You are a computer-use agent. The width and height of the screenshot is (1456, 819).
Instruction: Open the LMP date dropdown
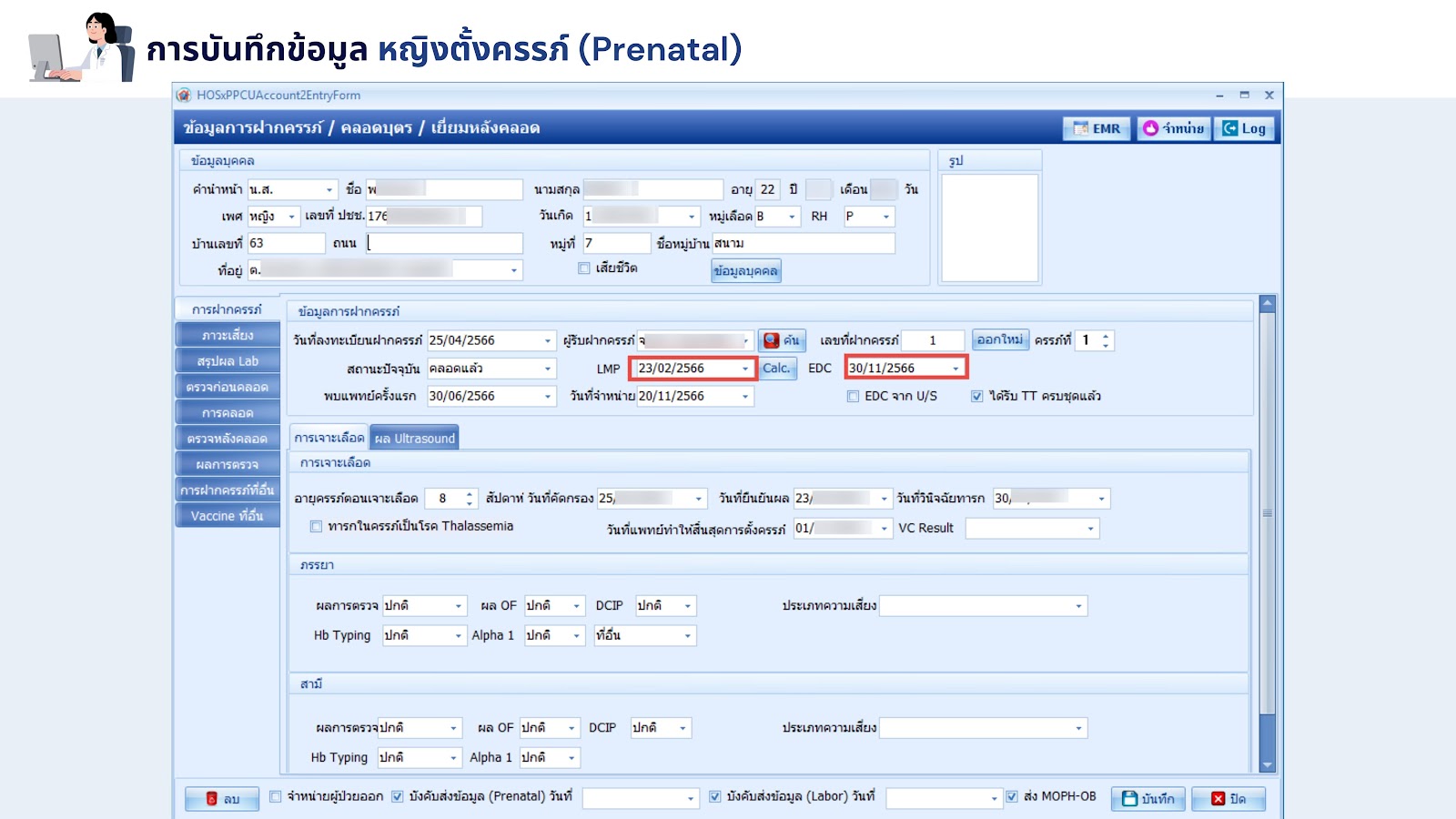(745, 369)
